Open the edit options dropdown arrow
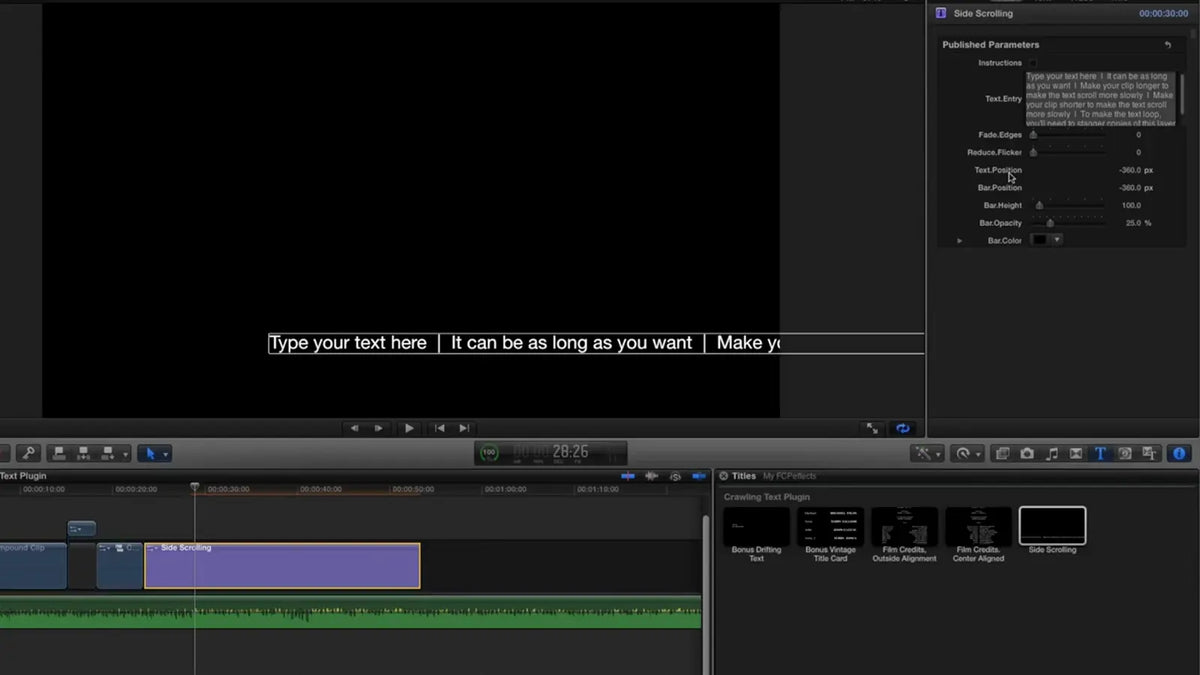 coord(124,454)
